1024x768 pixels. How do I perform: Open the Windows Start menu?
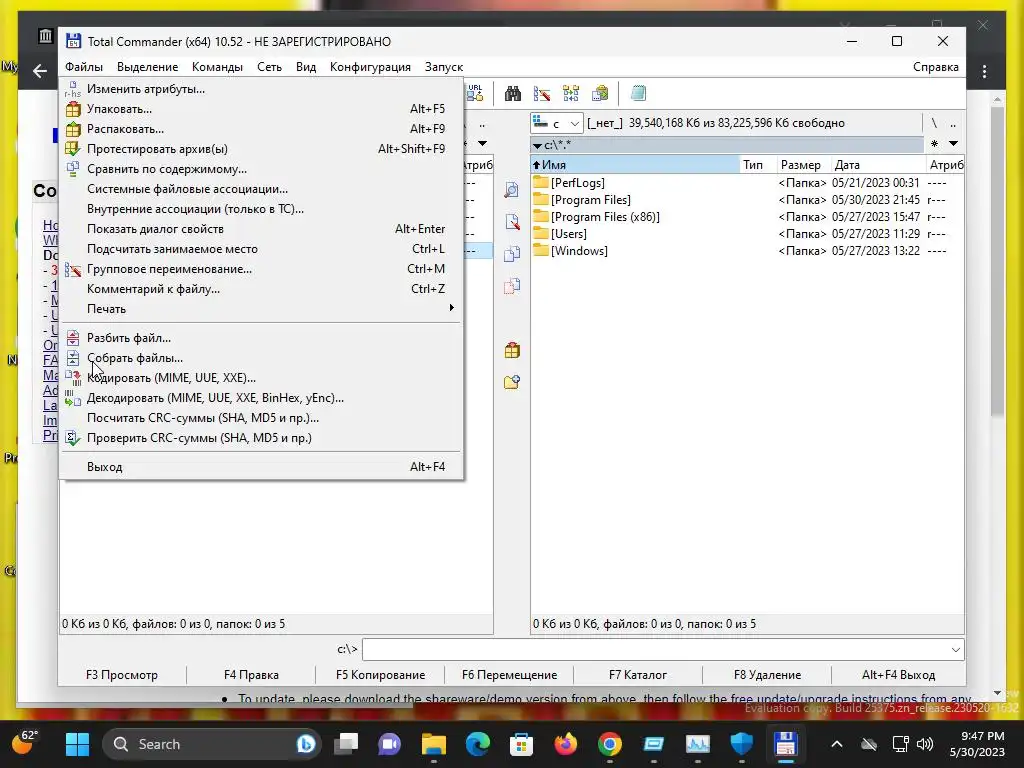point(77,744)
